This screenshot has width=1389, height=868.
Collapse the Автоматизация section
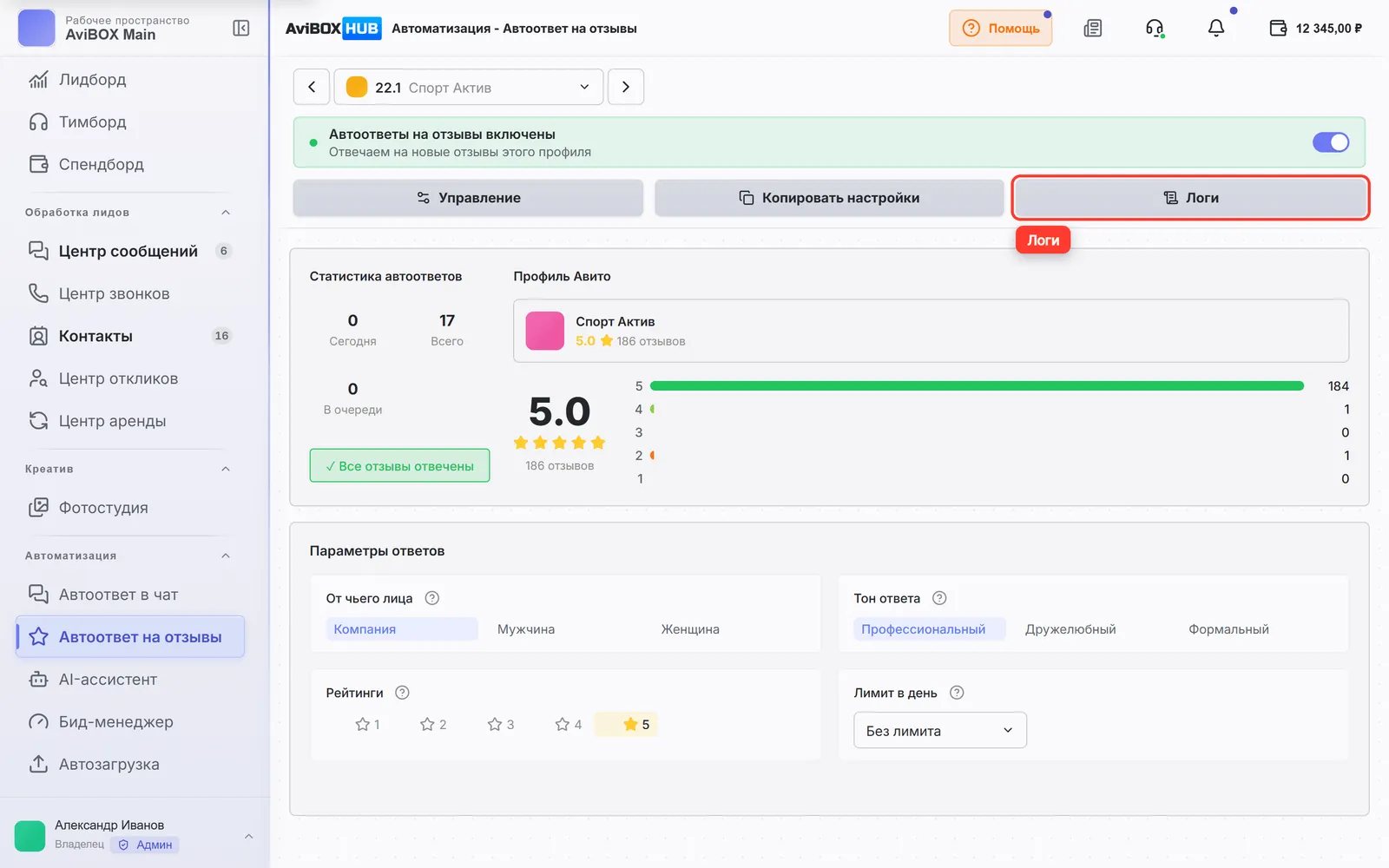click(226, 556)
